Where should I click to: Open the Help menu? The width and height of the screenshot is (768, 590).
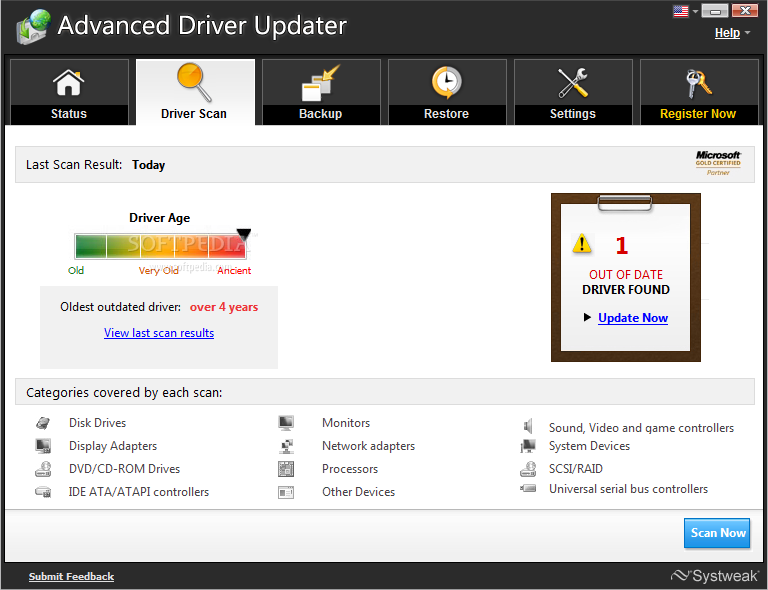(727, 33)
